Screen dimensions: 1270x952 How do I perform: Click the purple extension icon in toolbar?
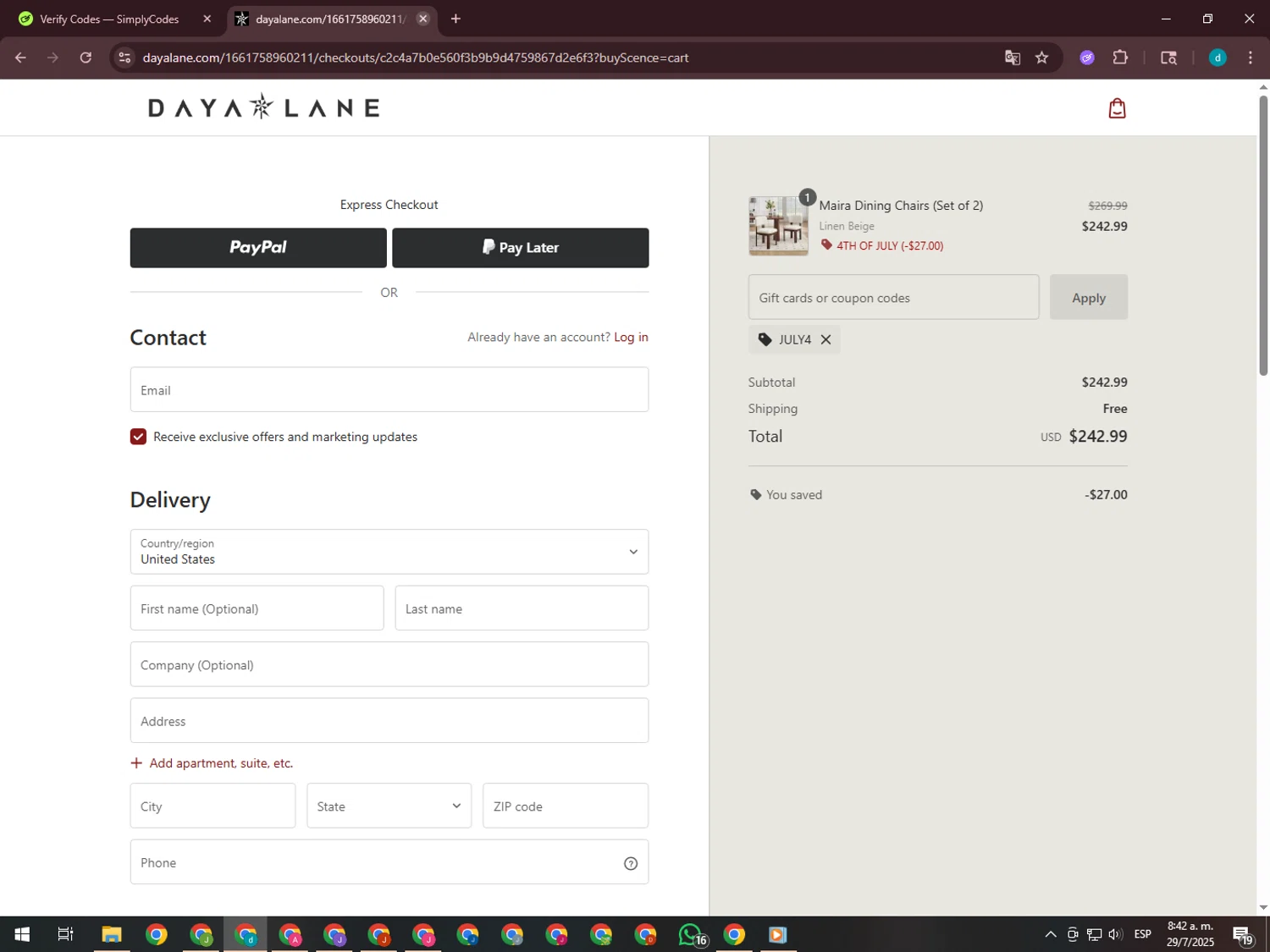(x=1087, y=58)
